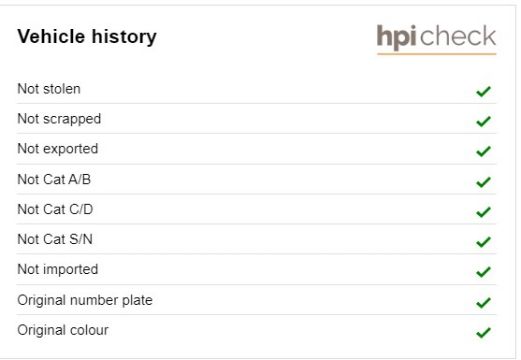This screenshot has width=521, height=360.
Task: Click the Not scrapped label
Action: [x=59, y=119]
